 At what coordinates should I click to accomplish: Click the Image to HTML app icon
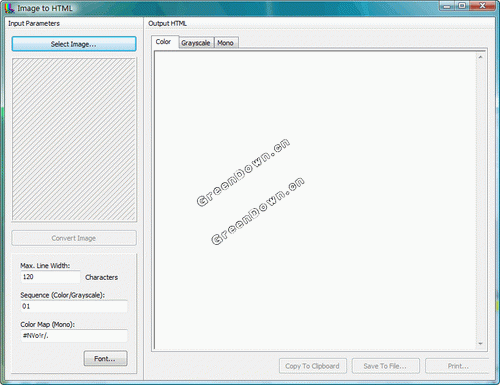coord(9,8)
